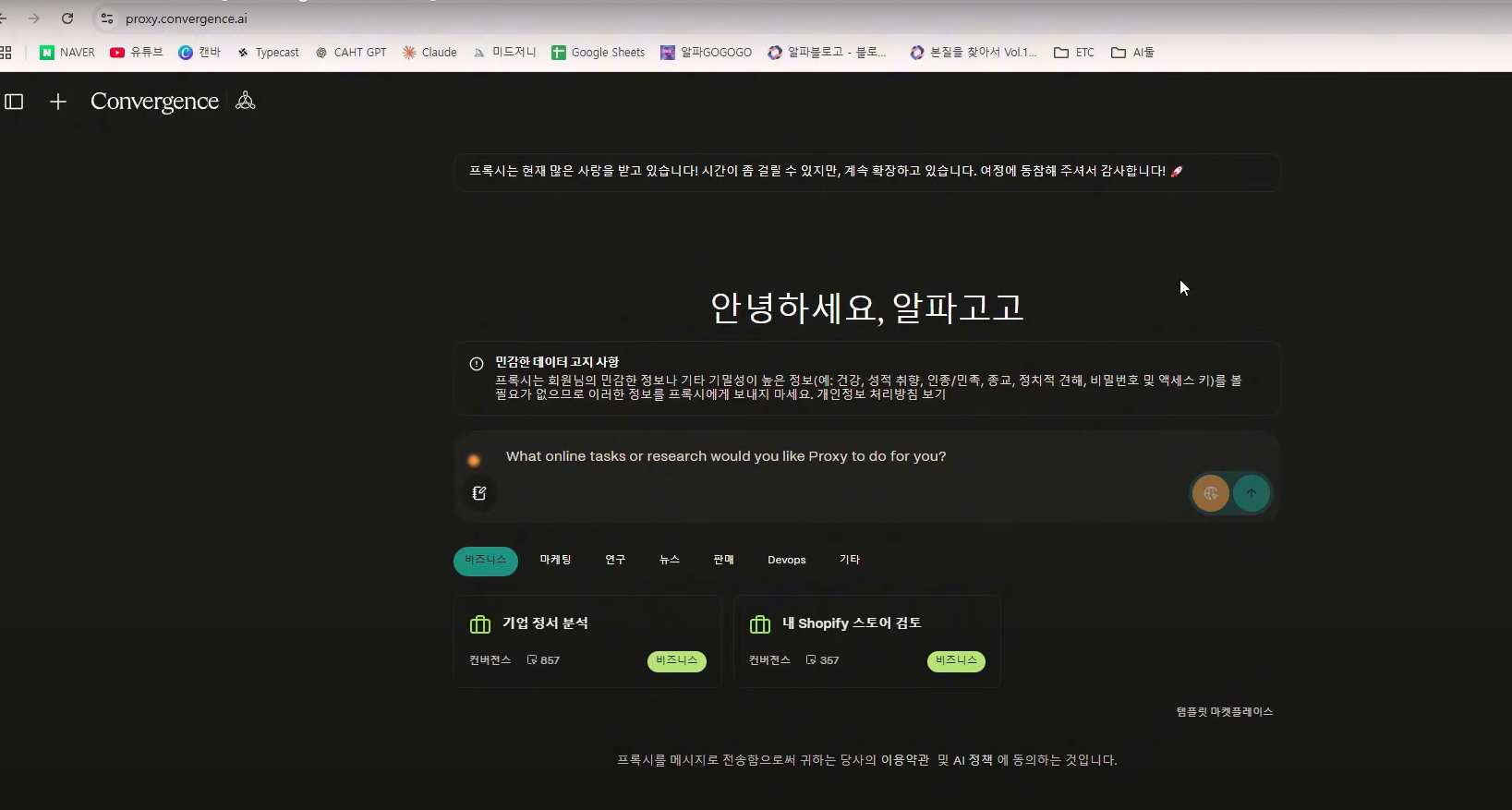This screenshot has width=1512, height=810.
Task: Open the Convergence home title
Action: [154, 101]
